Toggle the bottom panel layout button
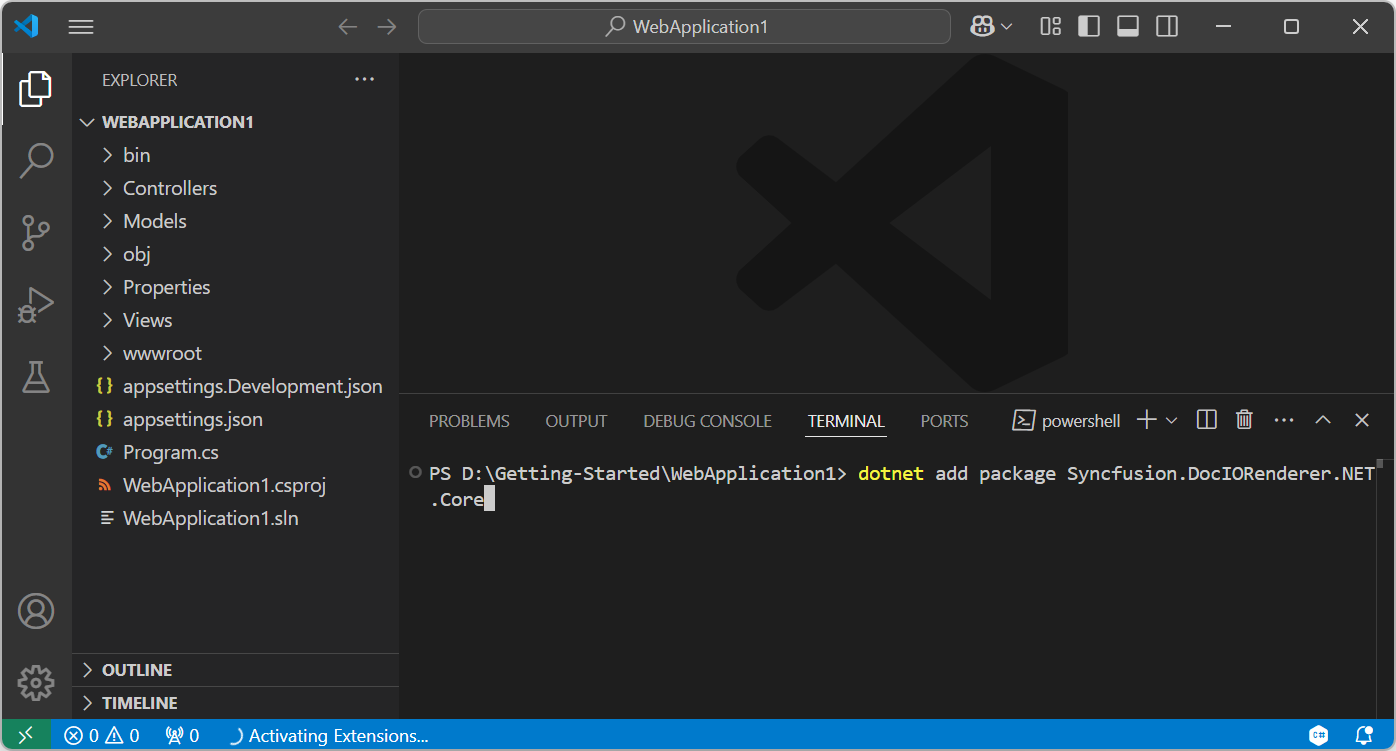This screenshot has height=751, width=1396. [x=1128, y=27]
